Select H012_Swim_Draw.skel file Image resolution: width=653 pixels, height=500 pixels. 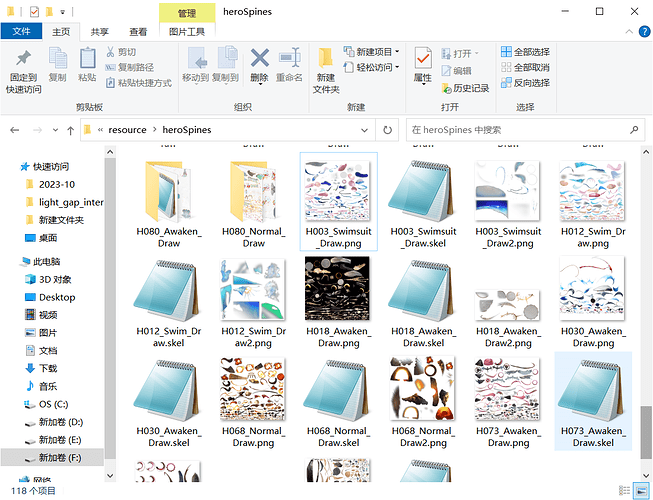[169, 301]
